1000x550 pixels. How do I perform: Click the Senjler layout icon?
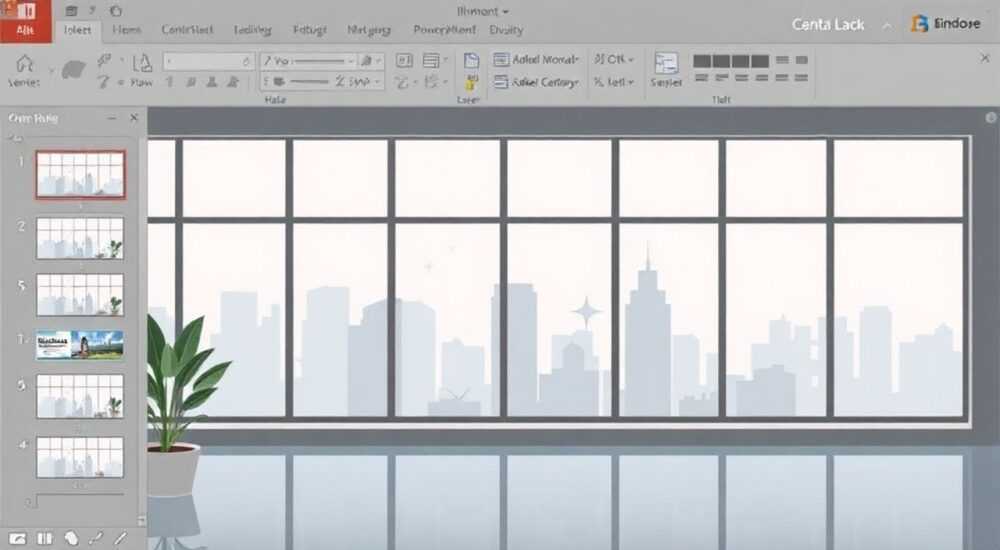coord(666,63)
